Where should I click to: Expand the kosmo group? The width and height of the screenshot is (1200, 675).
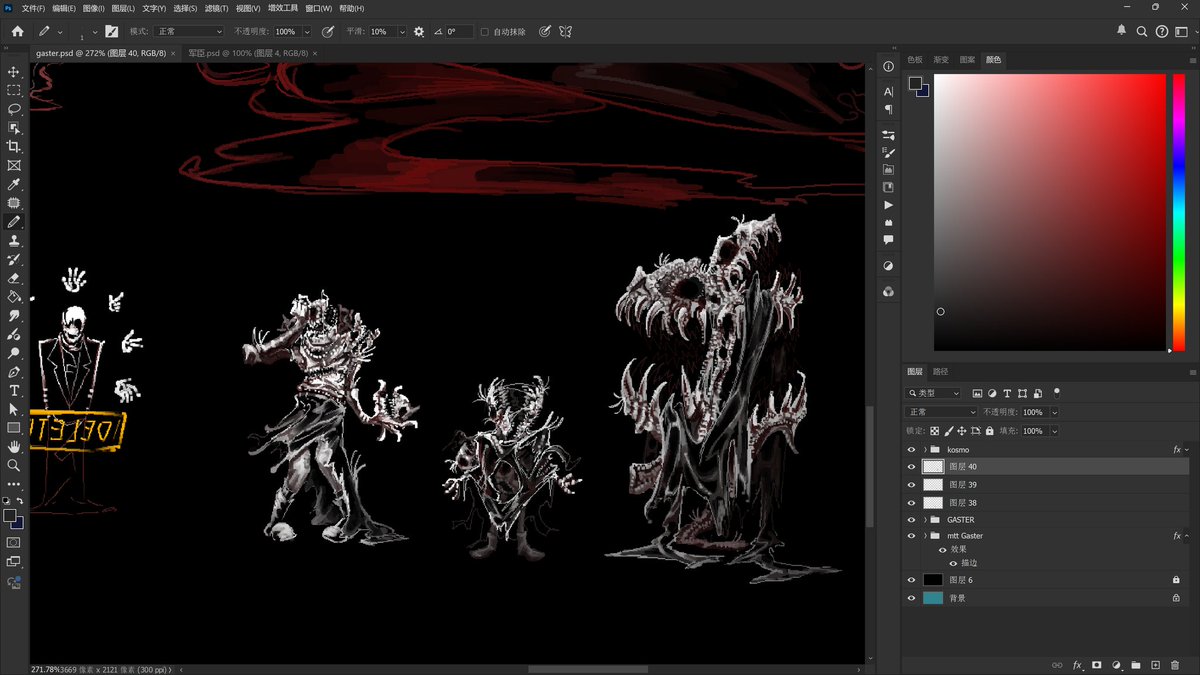coord(925,450)
